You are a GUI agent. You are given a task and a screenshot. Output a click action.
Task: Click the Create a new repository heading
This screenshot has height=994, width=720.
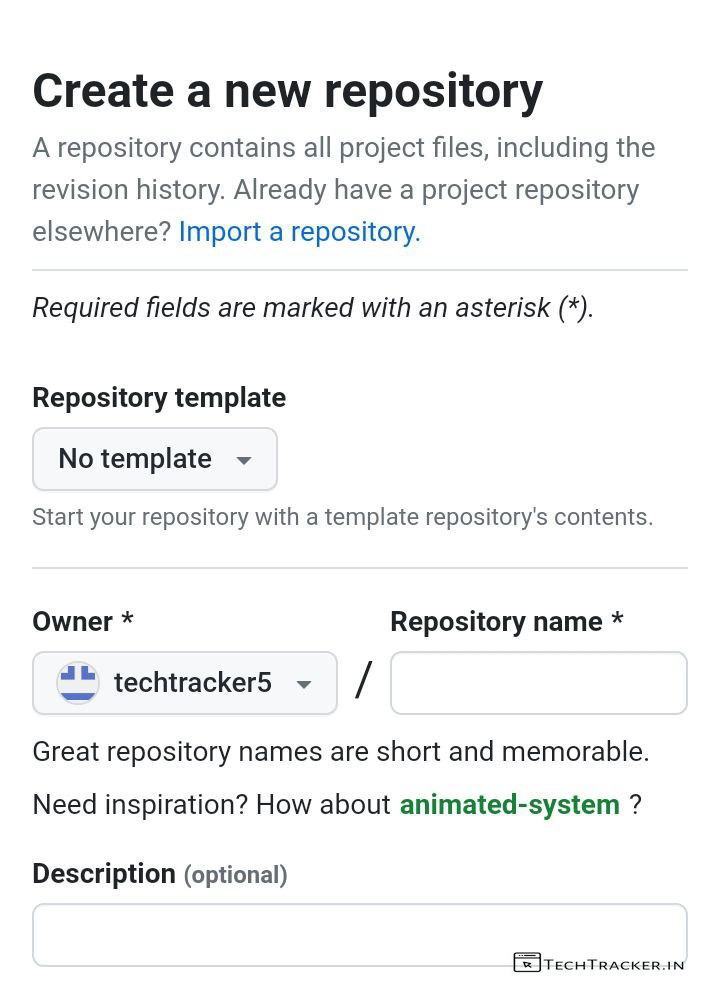287,91
